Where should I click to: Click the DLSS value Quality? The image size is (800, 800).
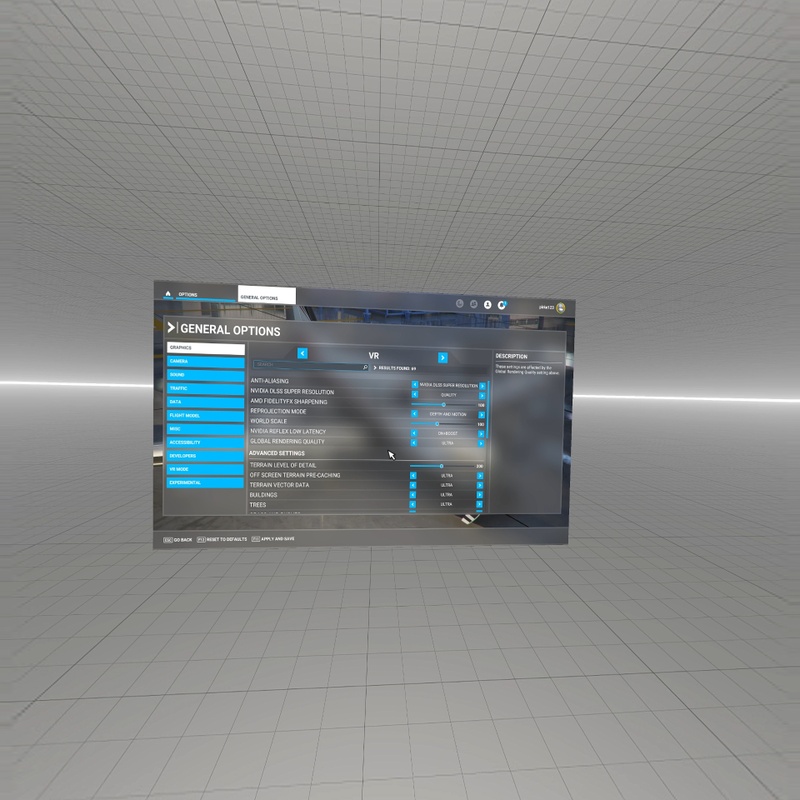click(x=448, y=395)
